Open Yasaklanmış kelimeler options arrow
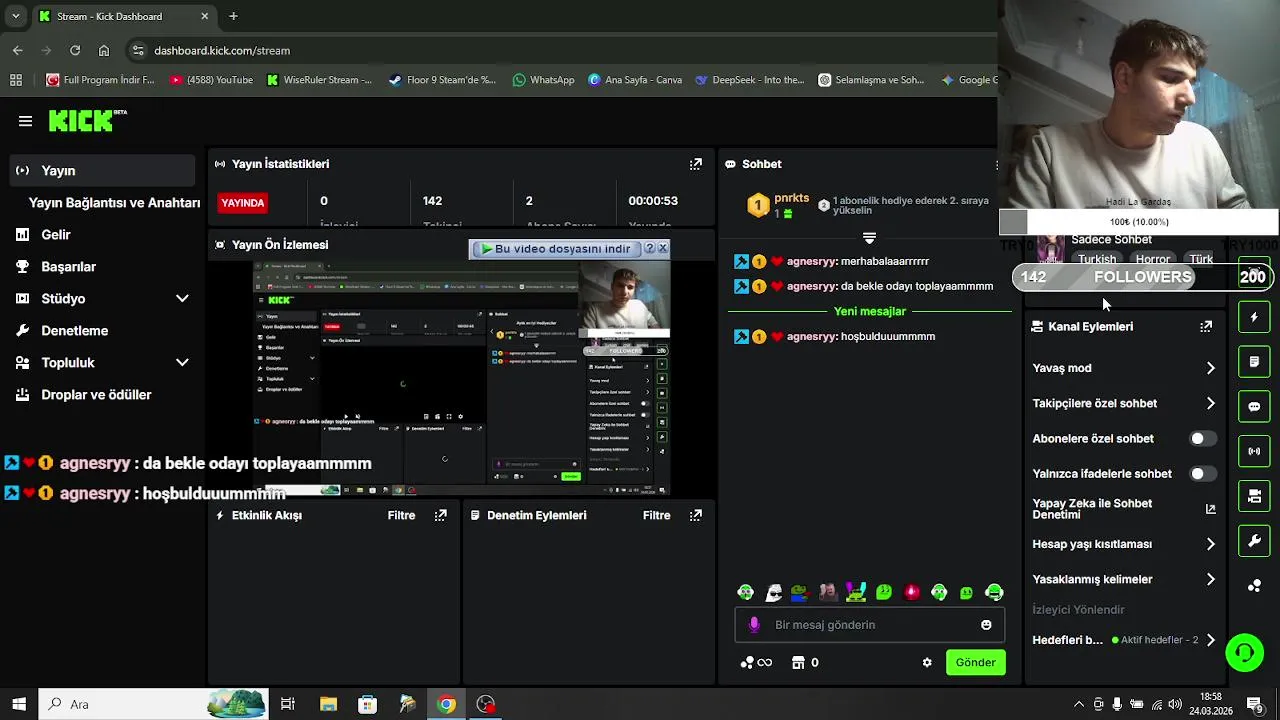1280x720 pixels. coord(1210,580)
